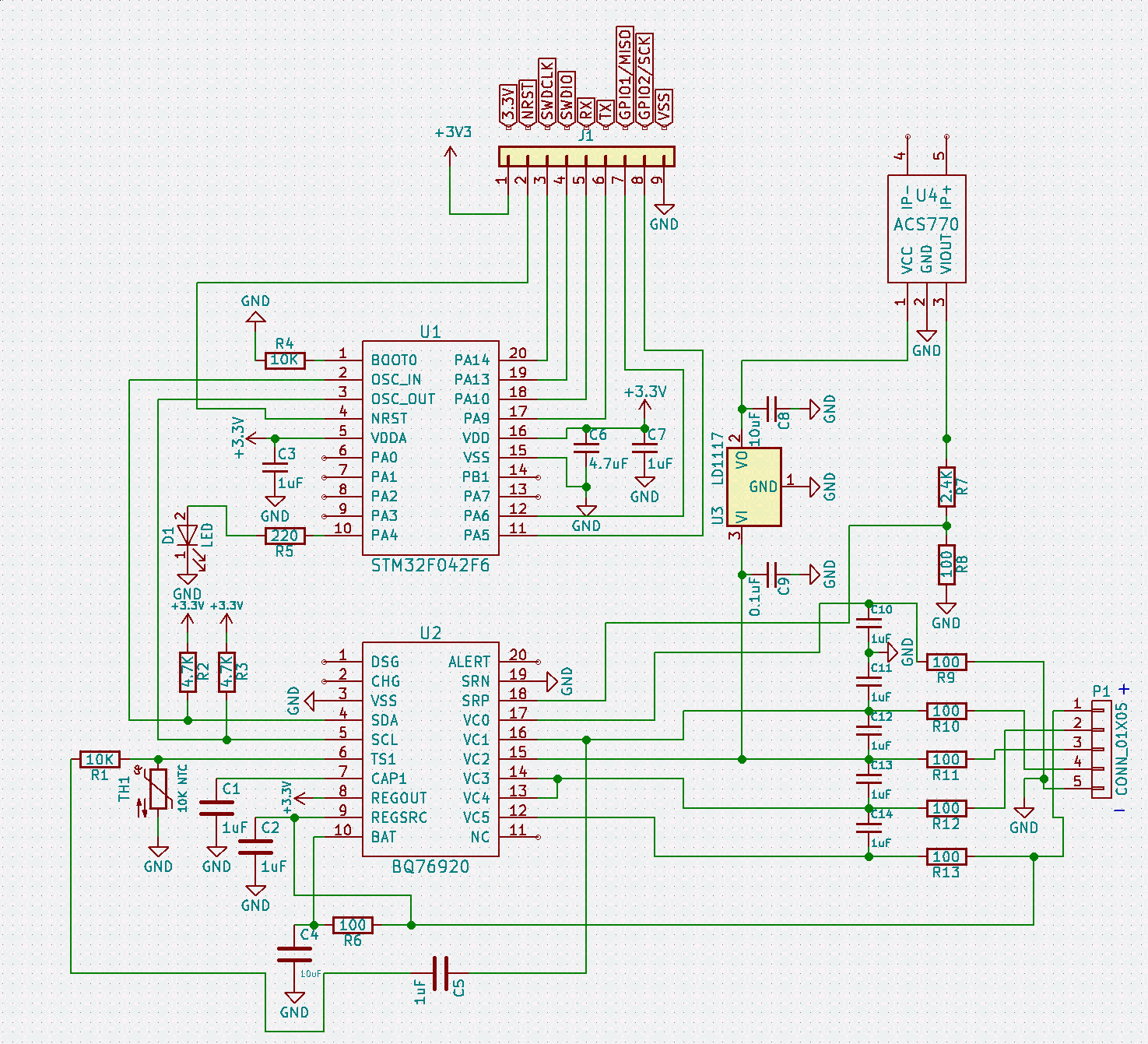Select capacitor C3 1uF
The image size is (1148, 1044).
[x=275, y=467]
